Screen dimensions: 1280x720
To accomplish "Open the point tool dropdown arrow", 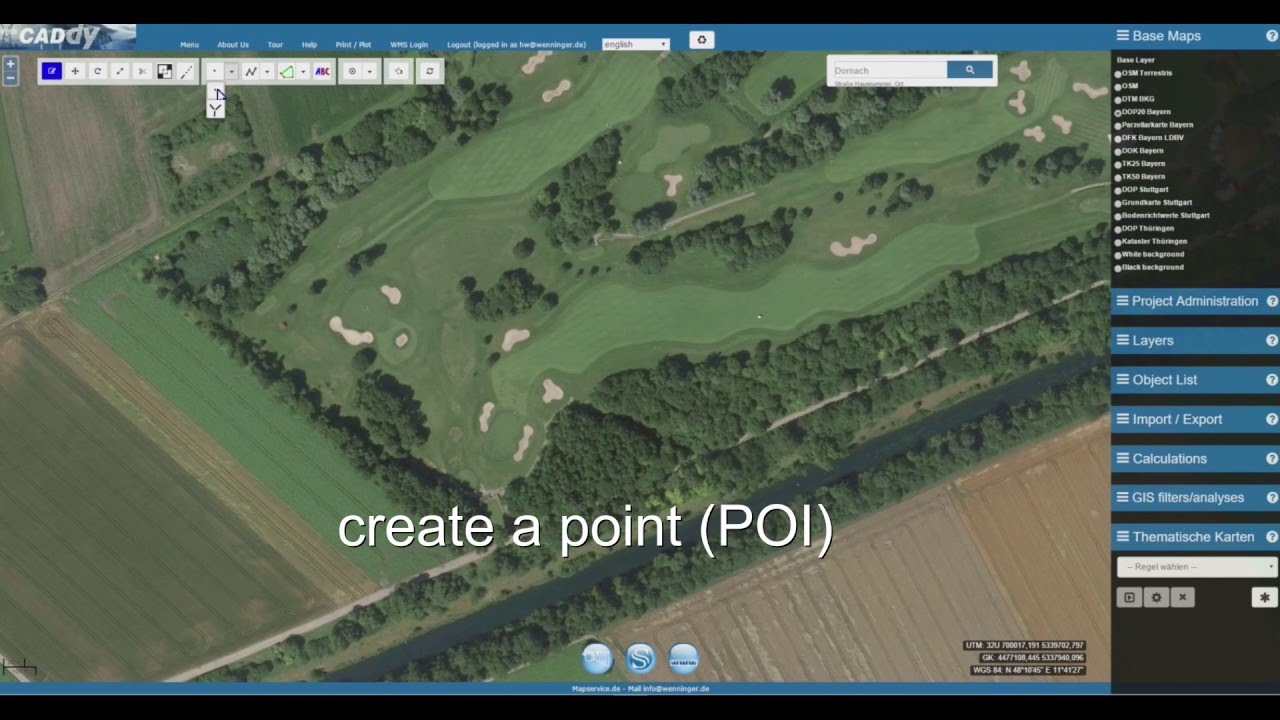I will coord(231,71).
